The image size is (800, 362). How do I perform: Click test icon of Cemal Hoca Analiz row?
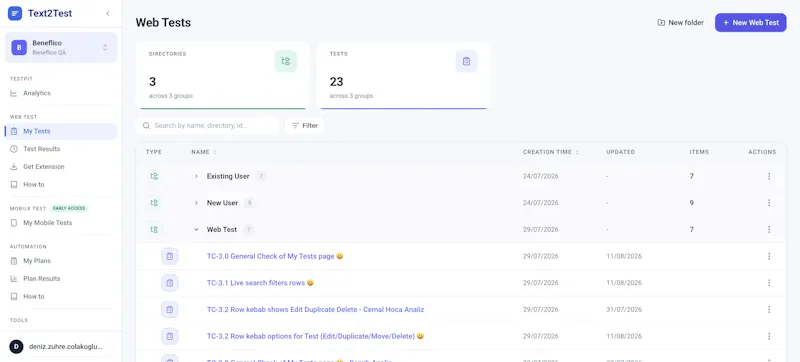click(x=170, y=309)
